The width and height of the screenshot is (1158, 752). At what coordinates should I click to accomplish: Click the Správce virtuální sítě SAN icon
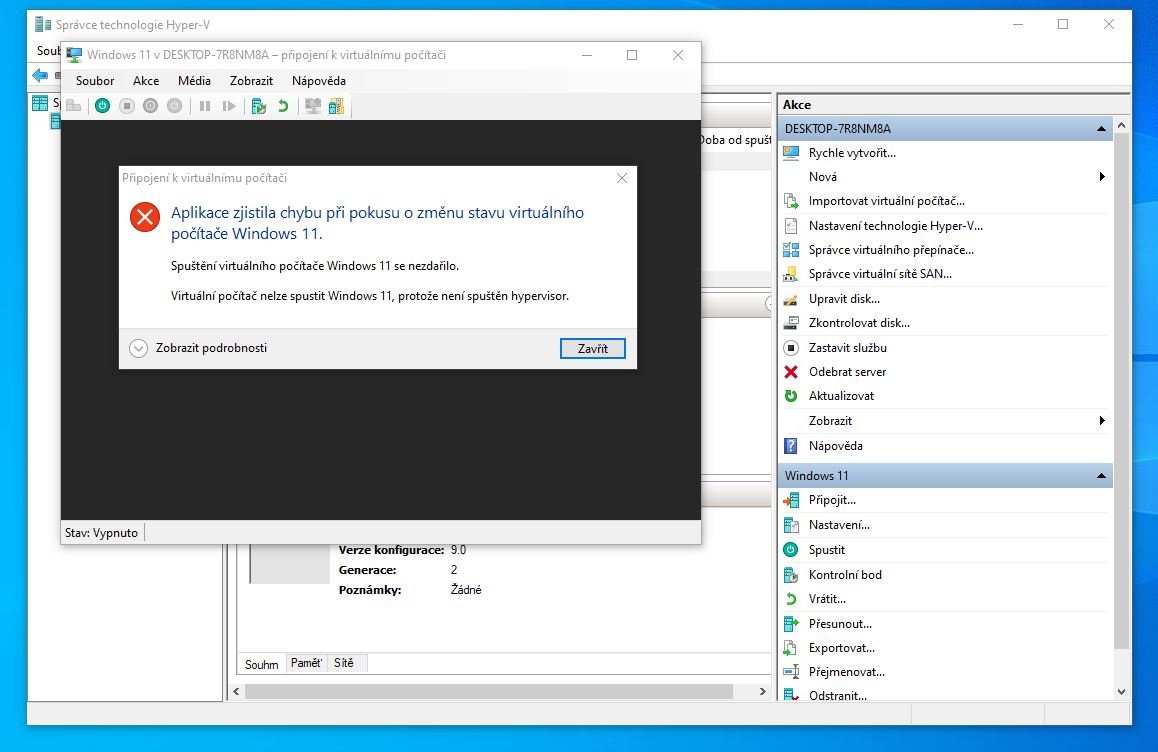coord(791,274)
